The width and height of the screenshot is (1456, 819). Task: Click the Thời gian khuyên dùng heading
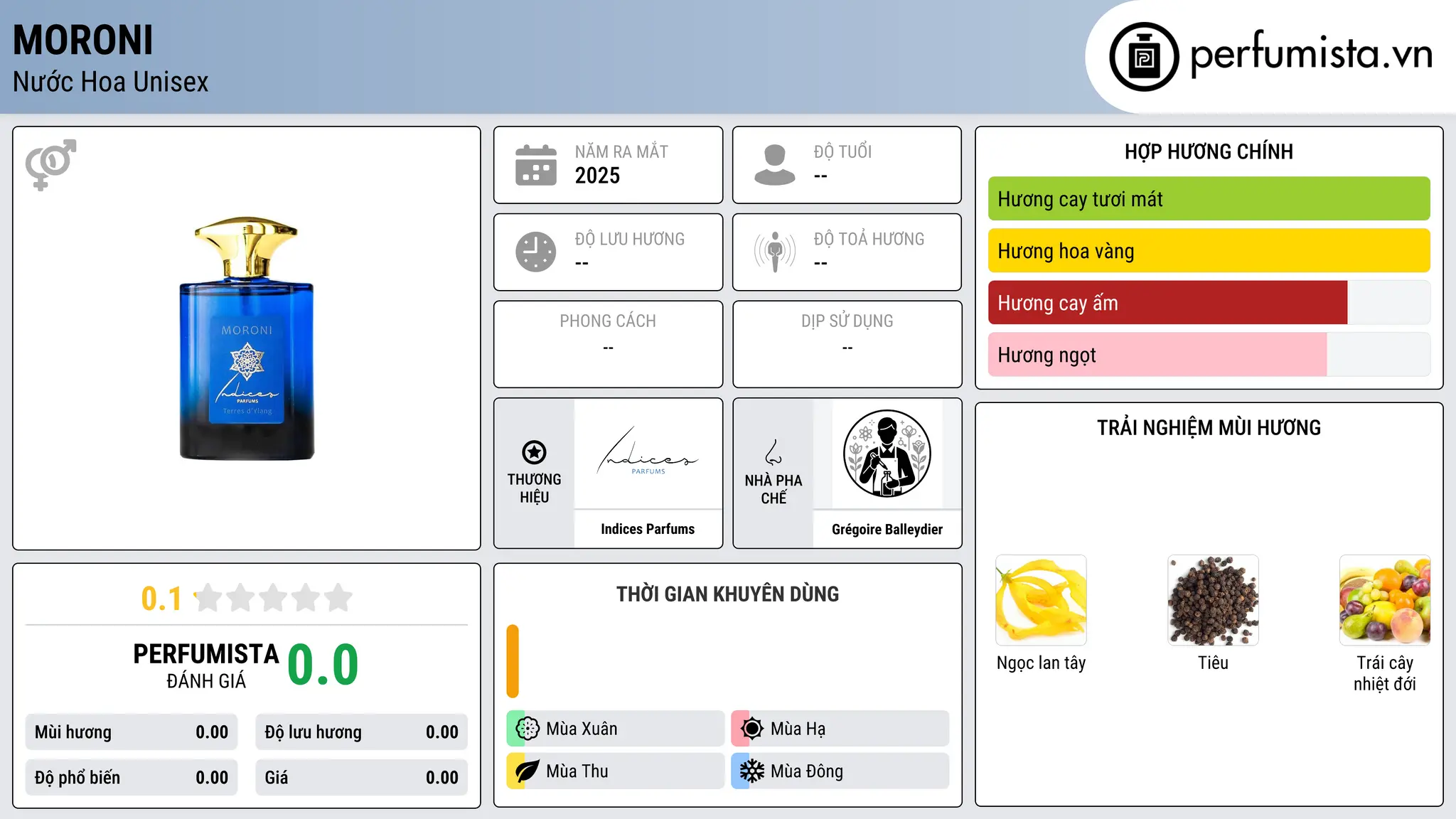(x=727, y=594)
